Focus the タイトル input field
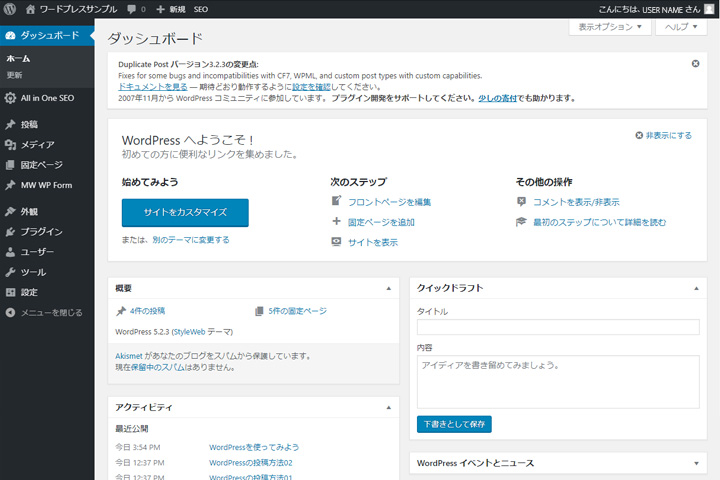The image size is (720, 480). 558,327
